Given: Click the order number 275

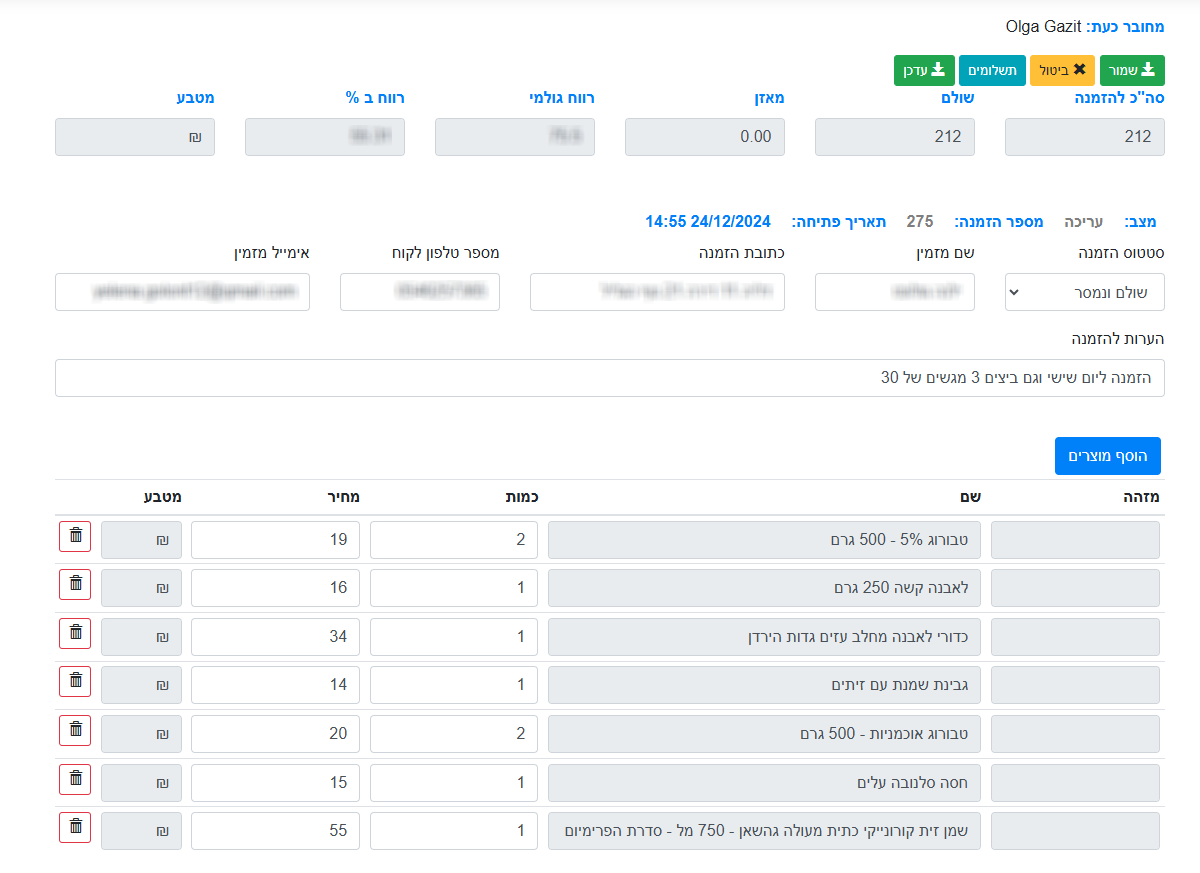Looking at the screenshot, I should [x=920, y=221].
